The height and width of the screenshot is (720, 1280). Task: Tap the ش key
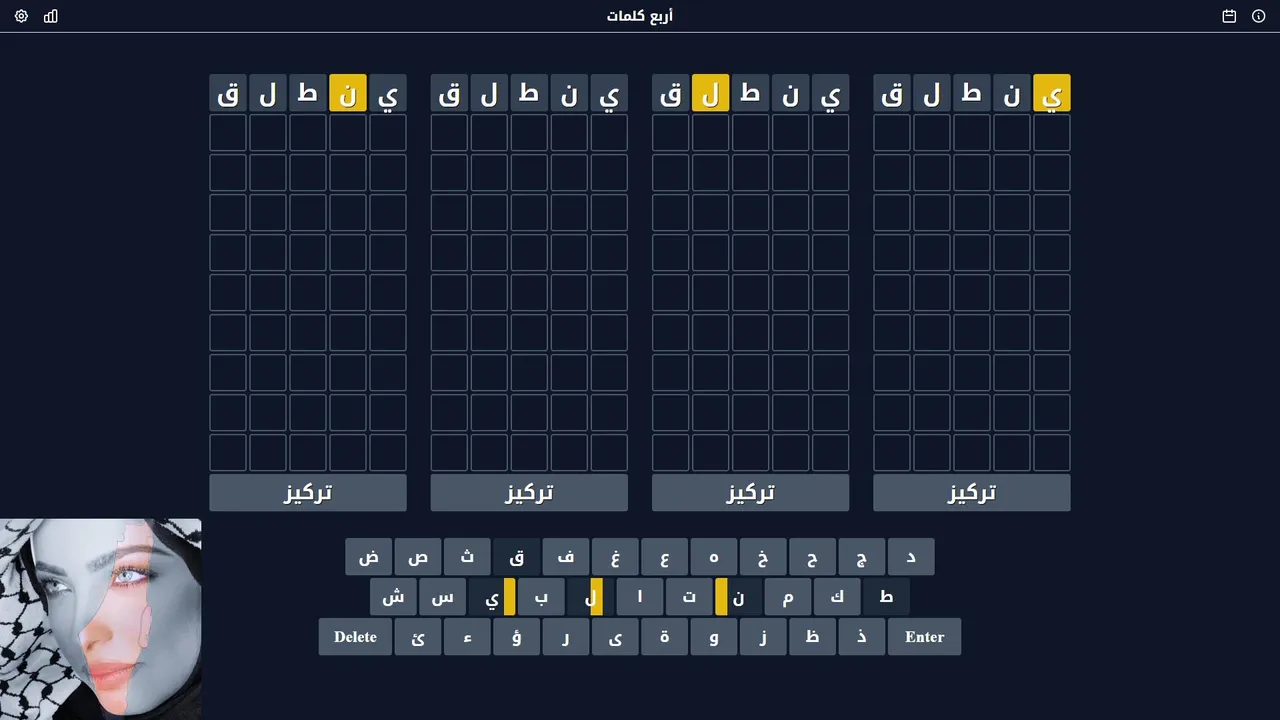393,597
